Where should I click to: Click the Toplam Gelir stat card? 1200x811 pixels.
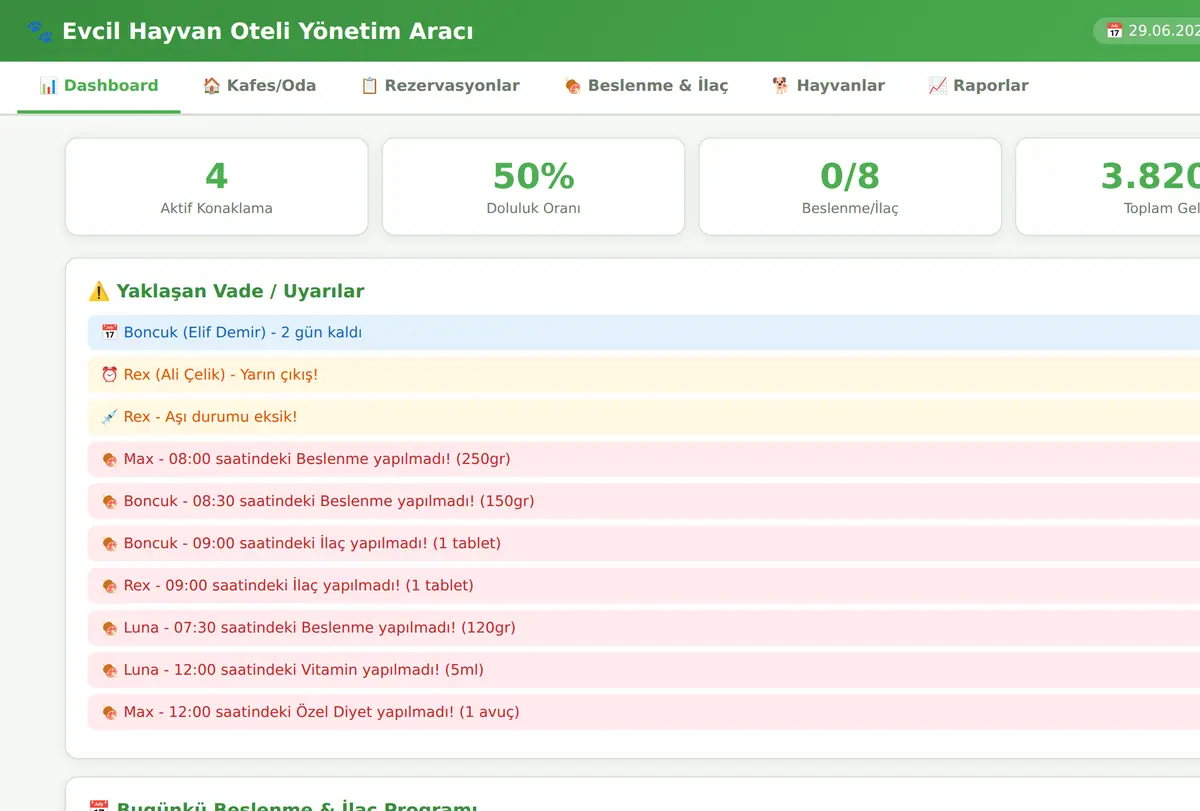(x=1108, y=187)
